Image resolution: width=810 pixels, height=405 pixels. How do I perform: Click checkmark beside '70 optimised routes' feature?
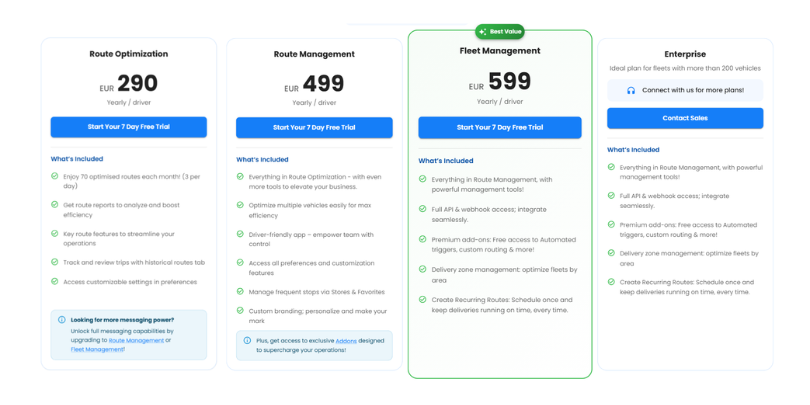55,176
